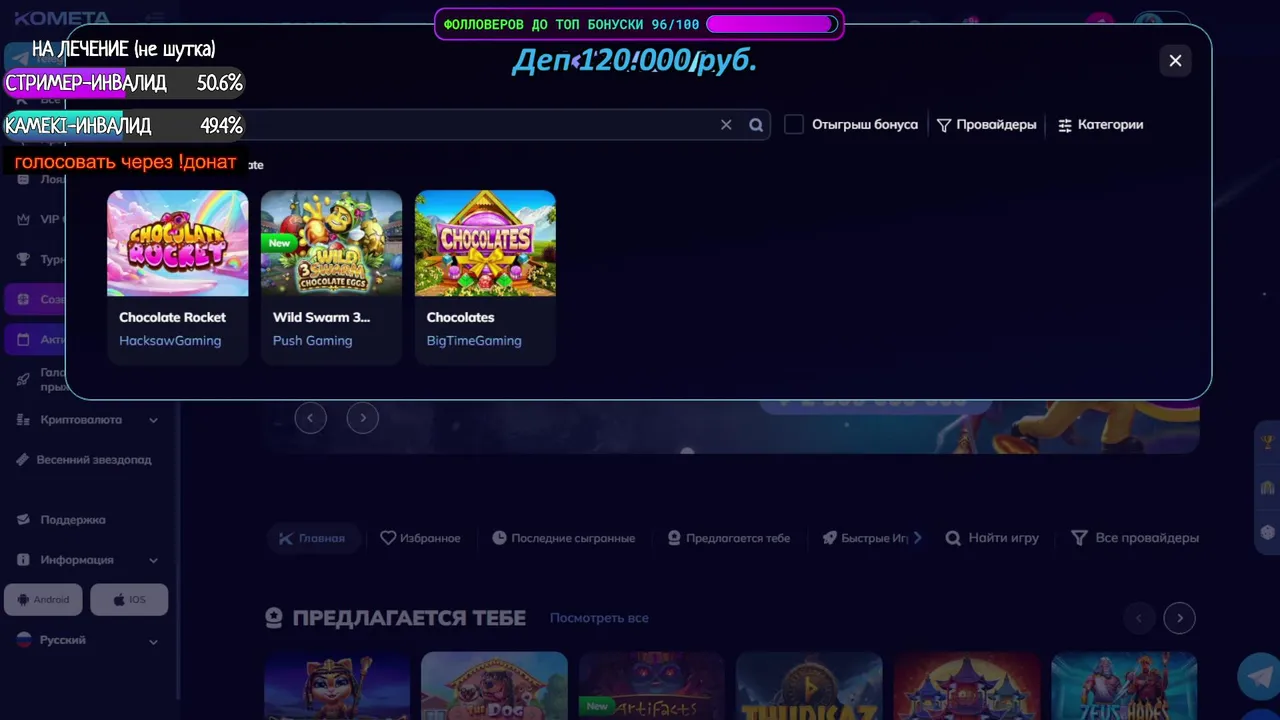Click Посмотреть все link
The image size is (1280, 720).
tap(599, 618)
